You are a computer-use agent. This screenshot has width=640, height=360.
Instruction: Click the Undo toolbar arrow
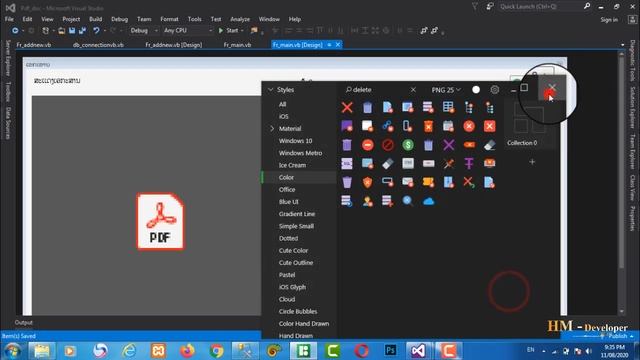96,31
